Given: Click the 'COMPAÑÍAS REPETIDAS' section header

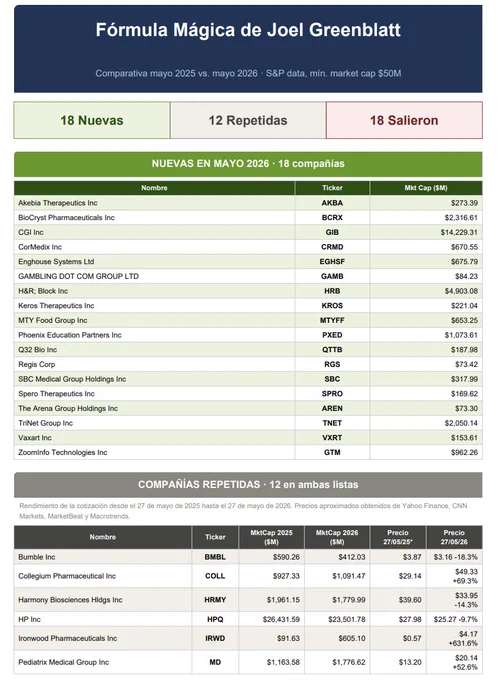Looking at the screenshot, I should click(x=248, y=484).
